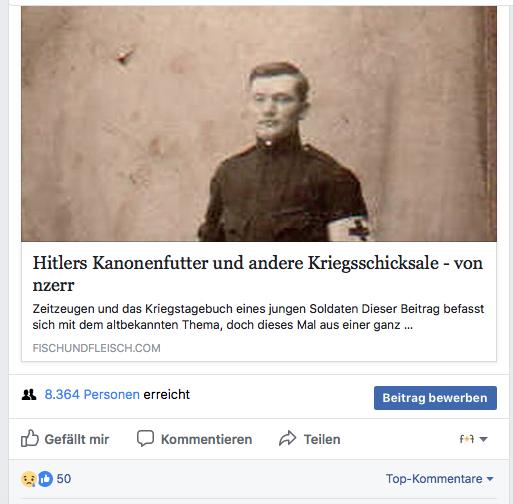
Task: Open the Top-Kommentare sorting dropdown
Action: point(439,479)
